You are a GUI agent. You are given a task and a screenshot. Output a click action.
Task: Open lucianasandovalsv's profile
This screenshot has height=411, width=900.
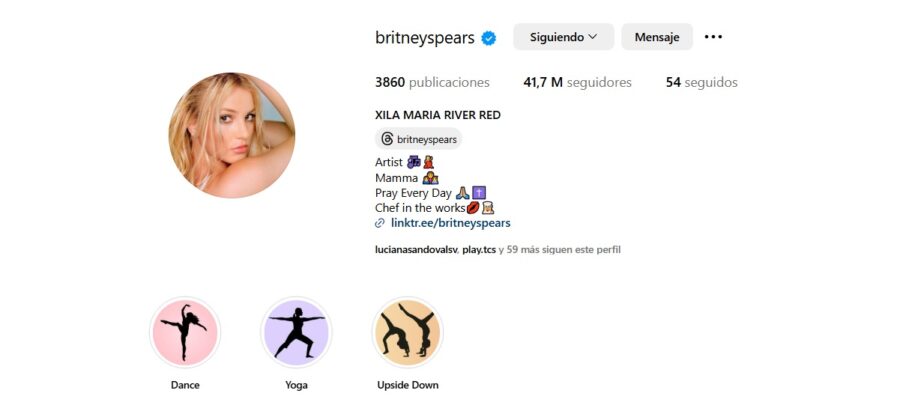click(416, 250)
